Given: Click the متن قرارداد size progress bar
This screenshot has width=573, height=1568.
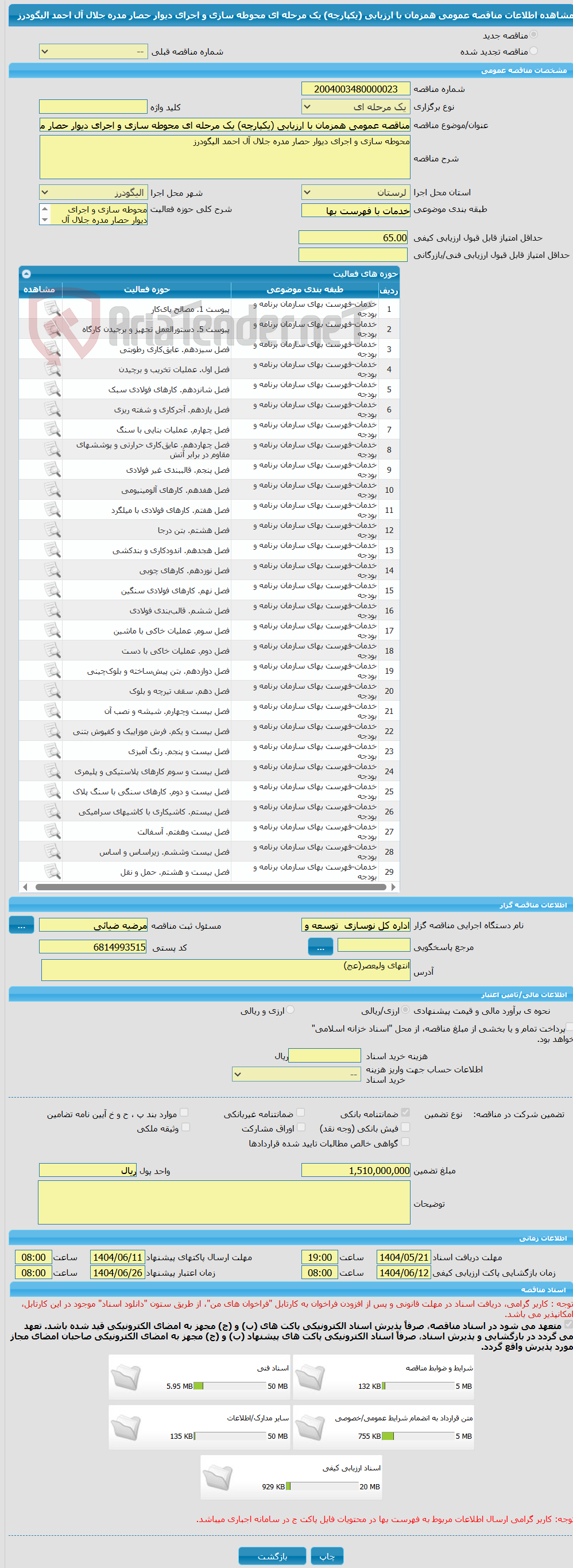Looking at the screenshot, I should pos(418,1436).
